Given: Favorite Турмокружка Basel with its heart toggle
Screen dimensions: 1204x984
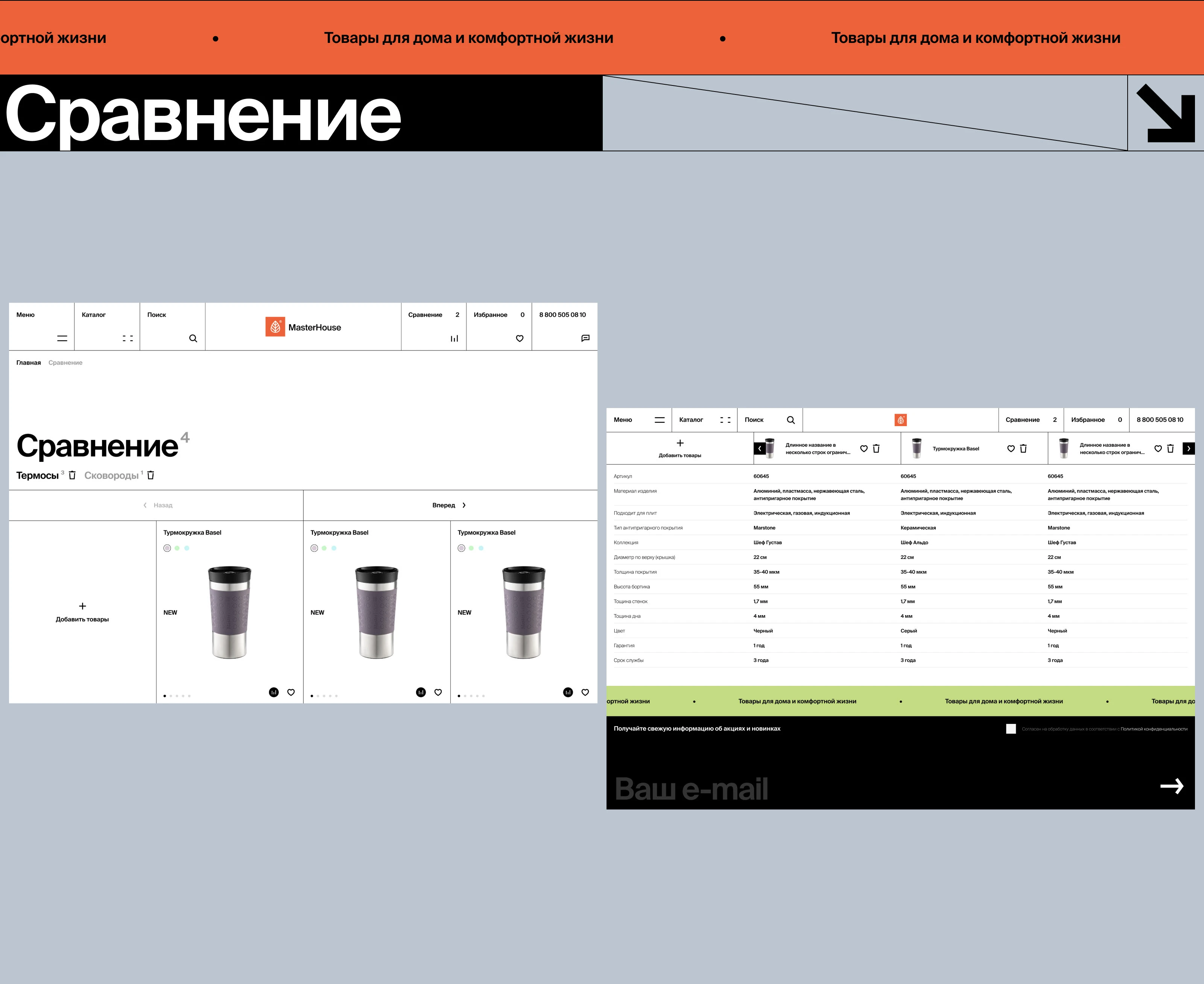Looking at the screenshot, I should pos(1010,448).
